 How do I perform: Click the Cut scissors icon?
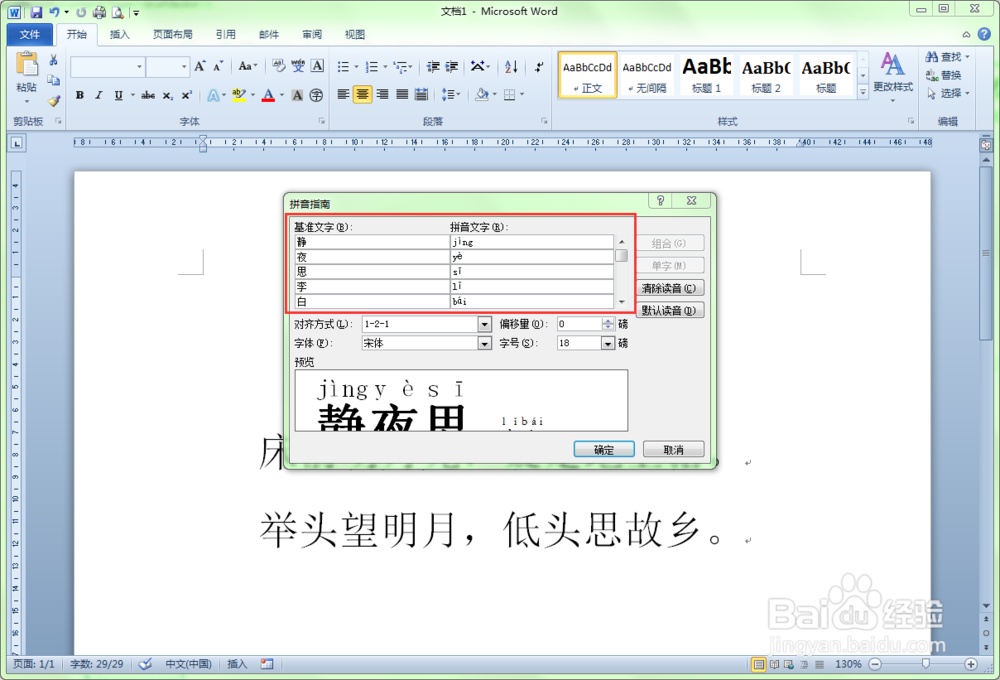point(54,60)
